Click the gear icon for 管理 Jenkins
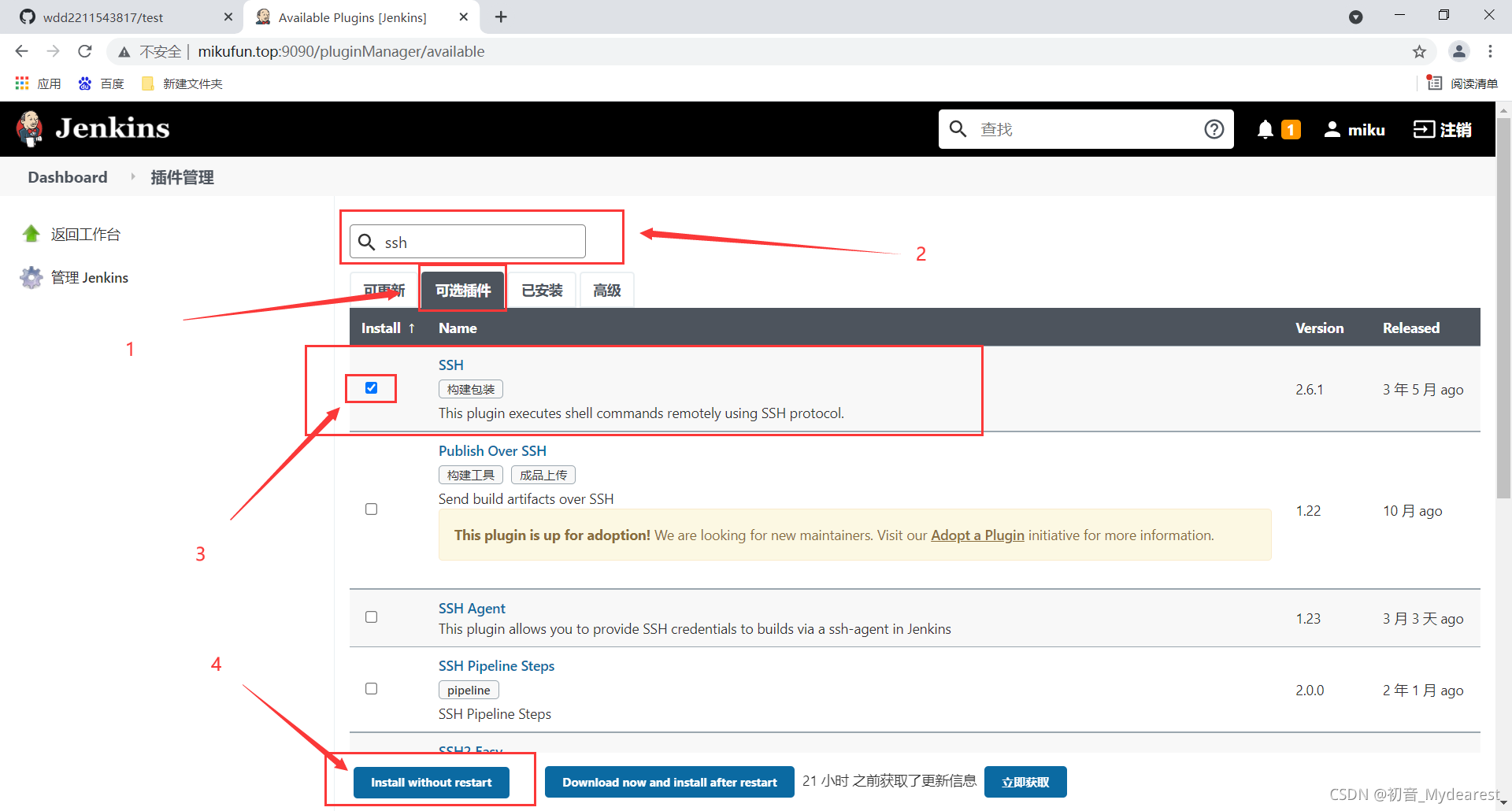 [31, 277]
